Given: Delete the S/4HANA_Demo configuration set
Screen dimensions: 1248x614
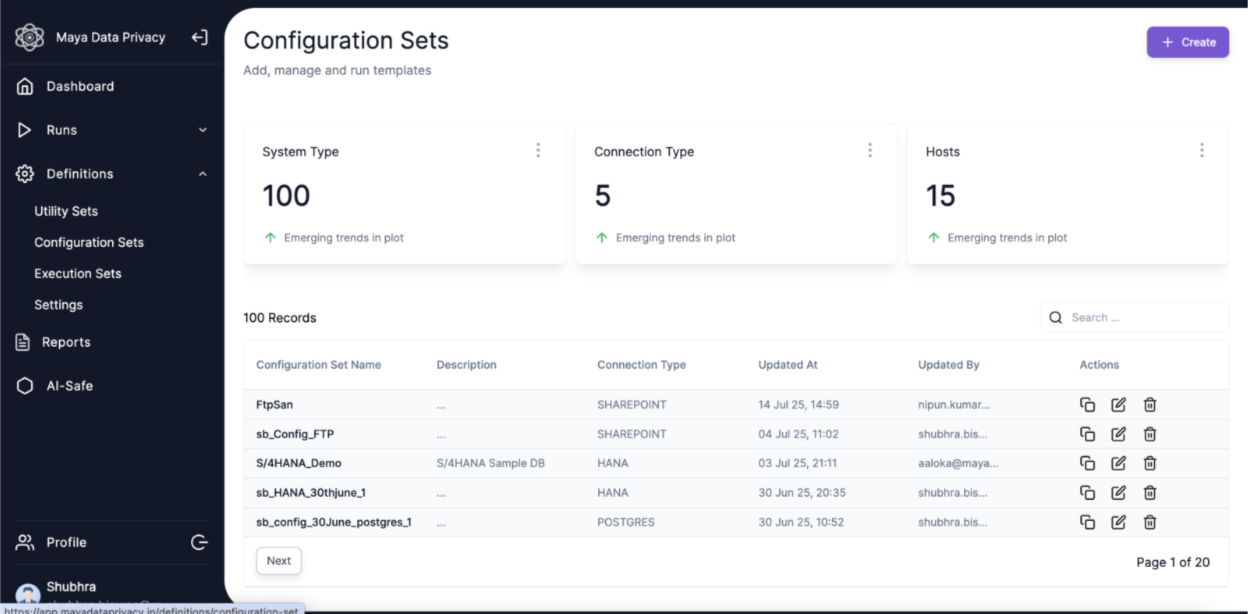Looking at the screenshot, I should coord(1150,463).
